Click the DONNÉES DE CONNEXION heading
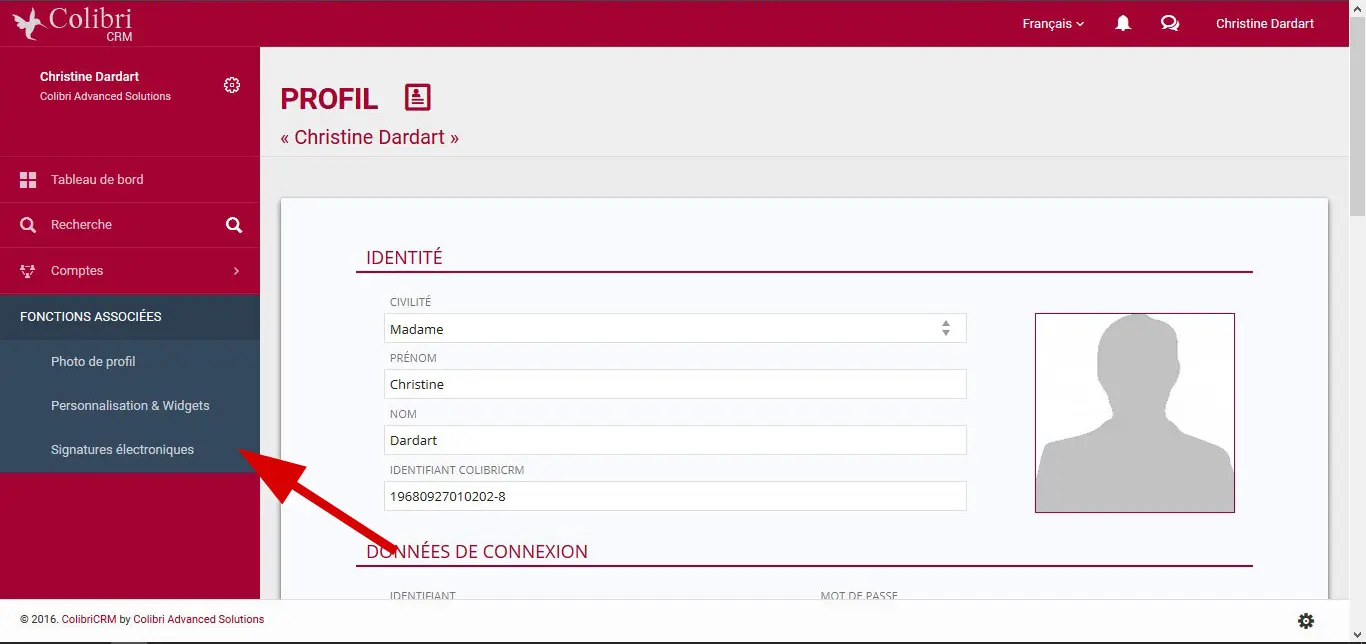 tap(477, 552)
